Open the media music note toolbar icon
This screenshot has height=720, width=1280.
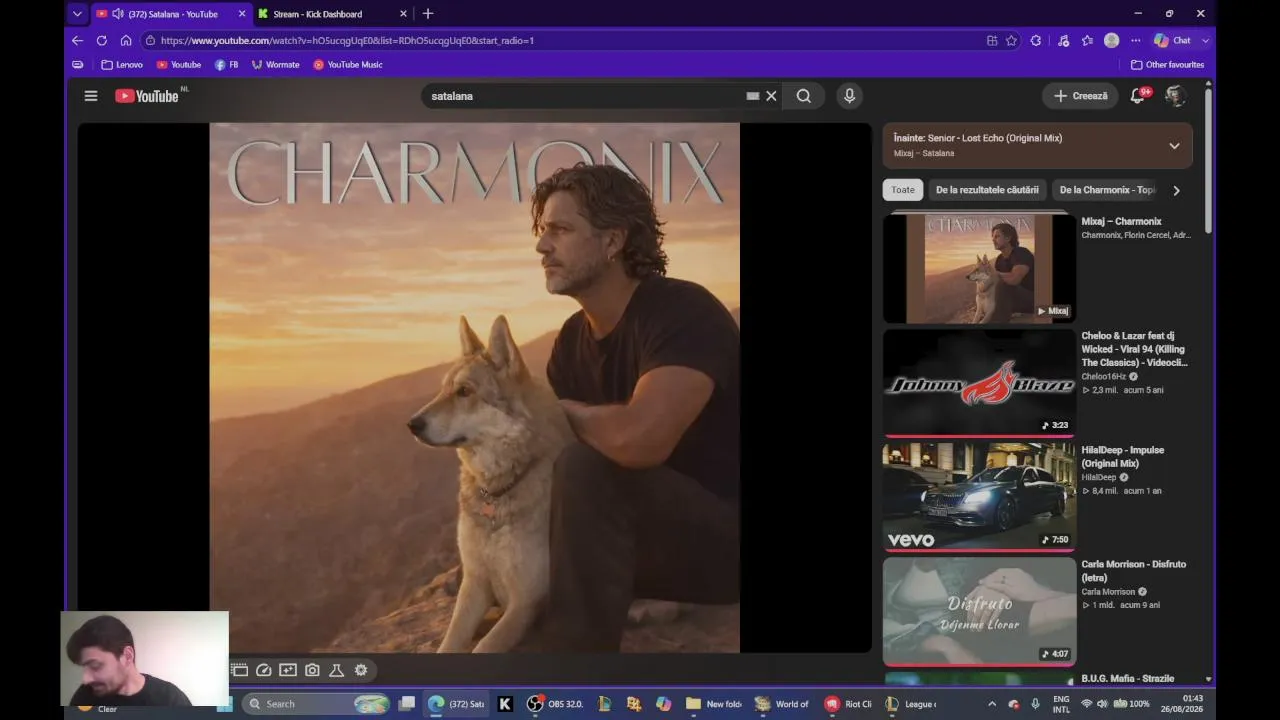[x=1063, y=41]
